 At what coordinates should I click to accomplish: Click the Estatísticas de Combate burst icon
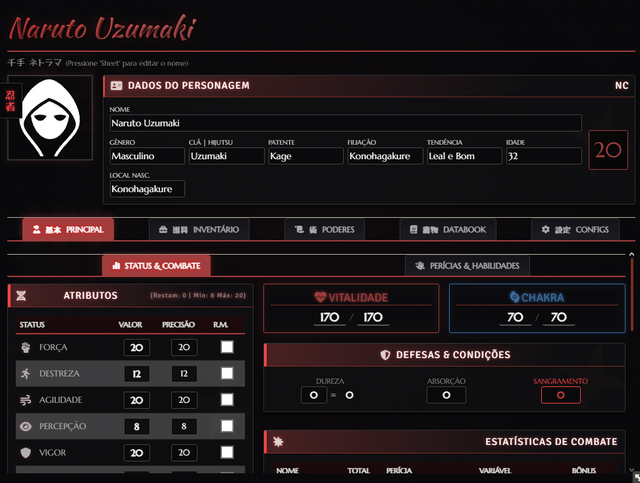pos(278,441)
